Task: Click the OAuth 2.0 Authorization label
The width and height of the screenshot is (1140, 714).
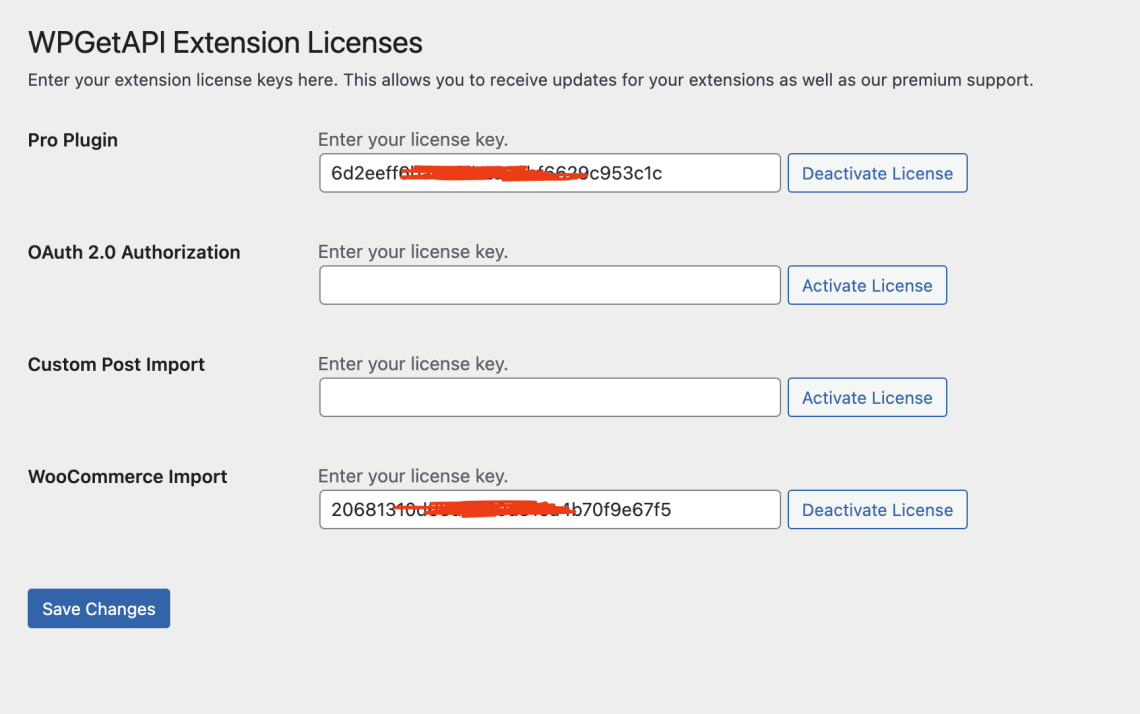Action: point(134,252)
